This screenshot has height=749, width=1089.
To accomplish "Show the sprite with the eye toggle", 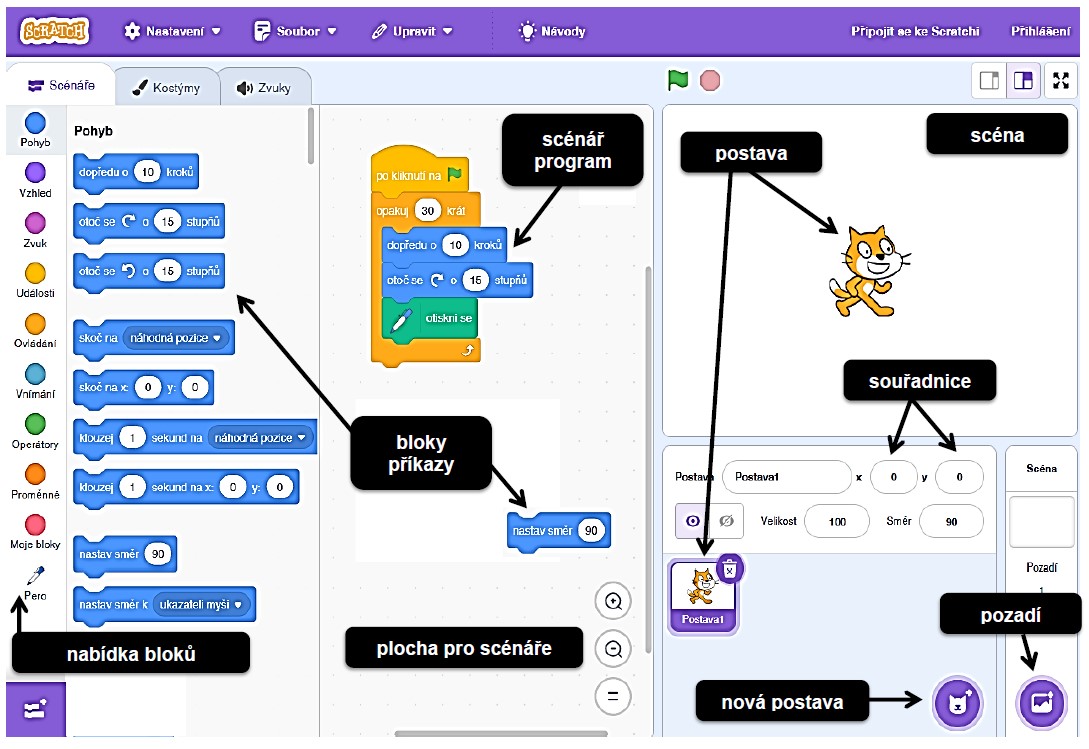I will (x=691, y=521).
